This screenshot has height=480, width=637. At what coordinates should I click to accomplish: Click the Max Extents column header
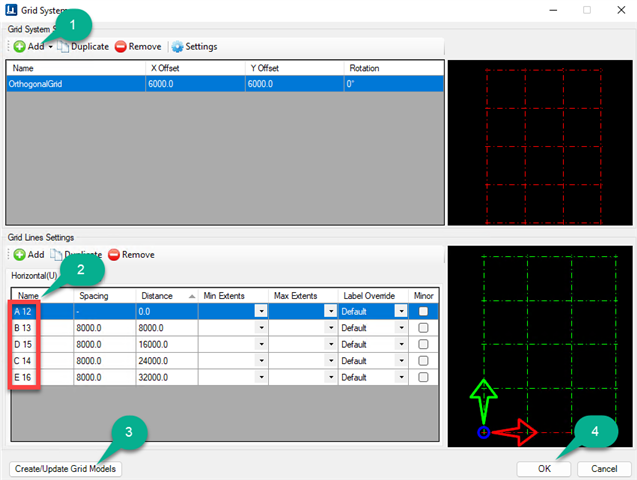click(303, 296)
